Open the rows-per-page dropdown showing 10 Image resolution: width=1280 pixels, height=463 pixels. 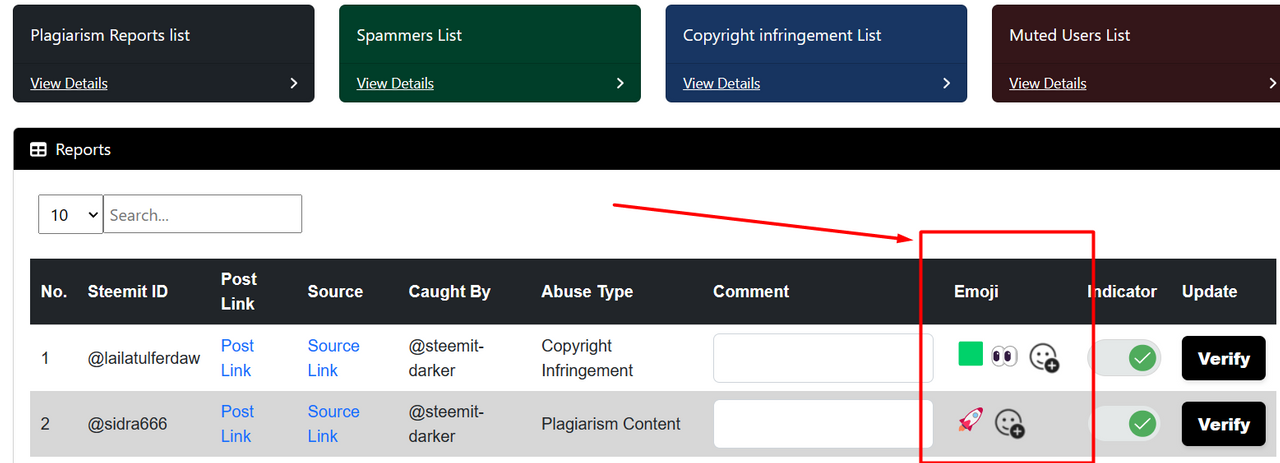(x=70, y=214)
